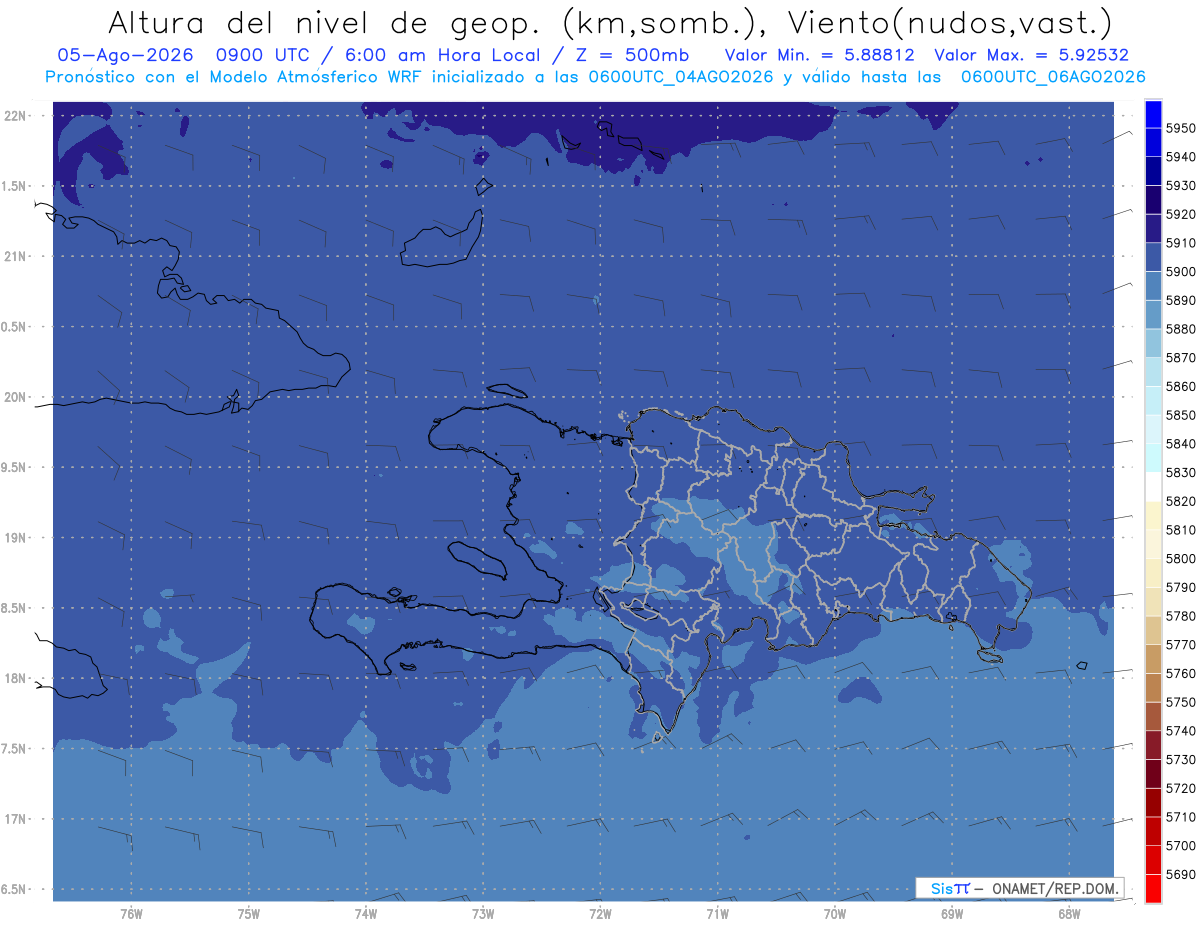Click the 69W longitude axis label
Screen dimensions: 1200x927
coord(952,913)
